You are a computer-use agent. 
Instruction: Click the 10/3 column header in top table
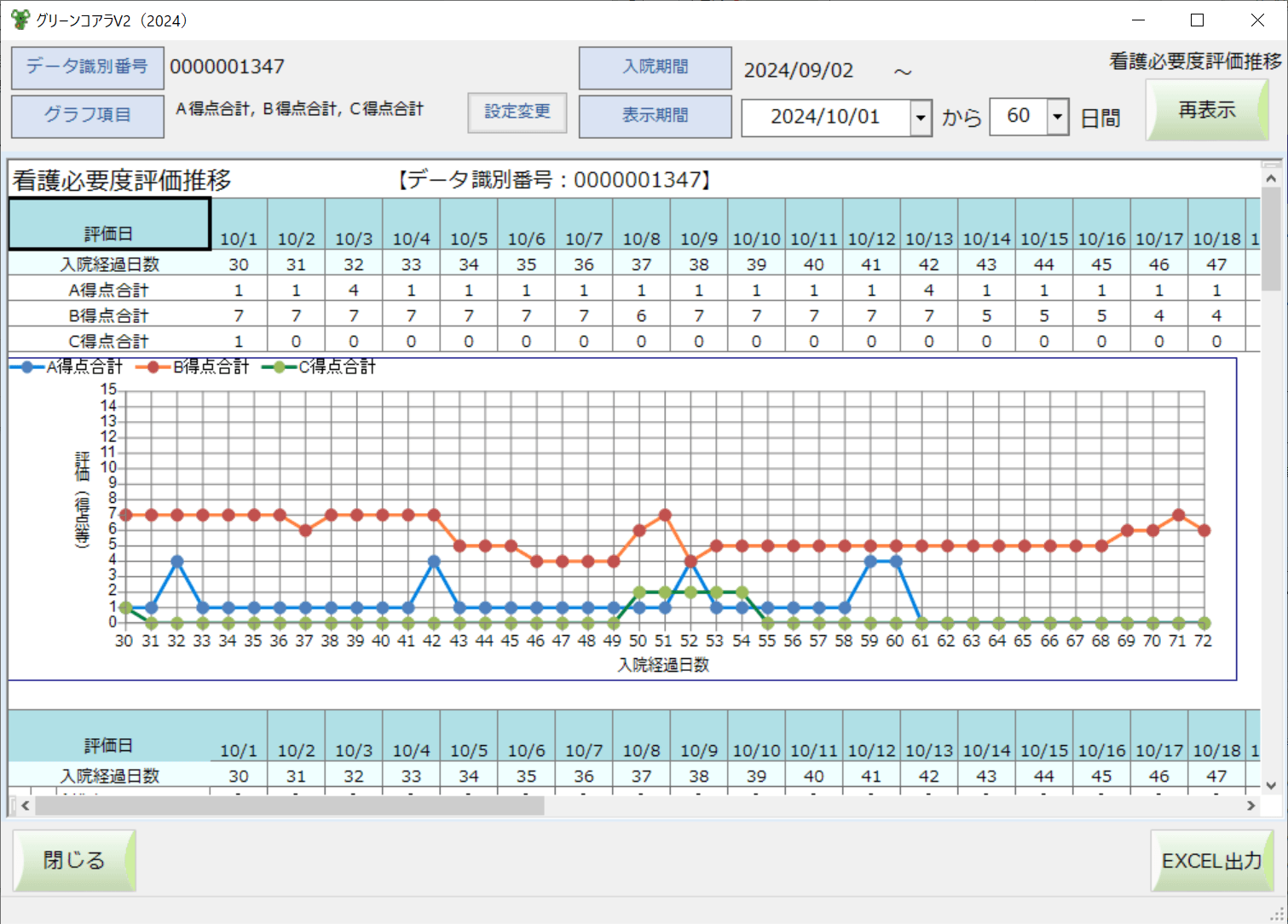pyautogui.click(x=354, y=239)
